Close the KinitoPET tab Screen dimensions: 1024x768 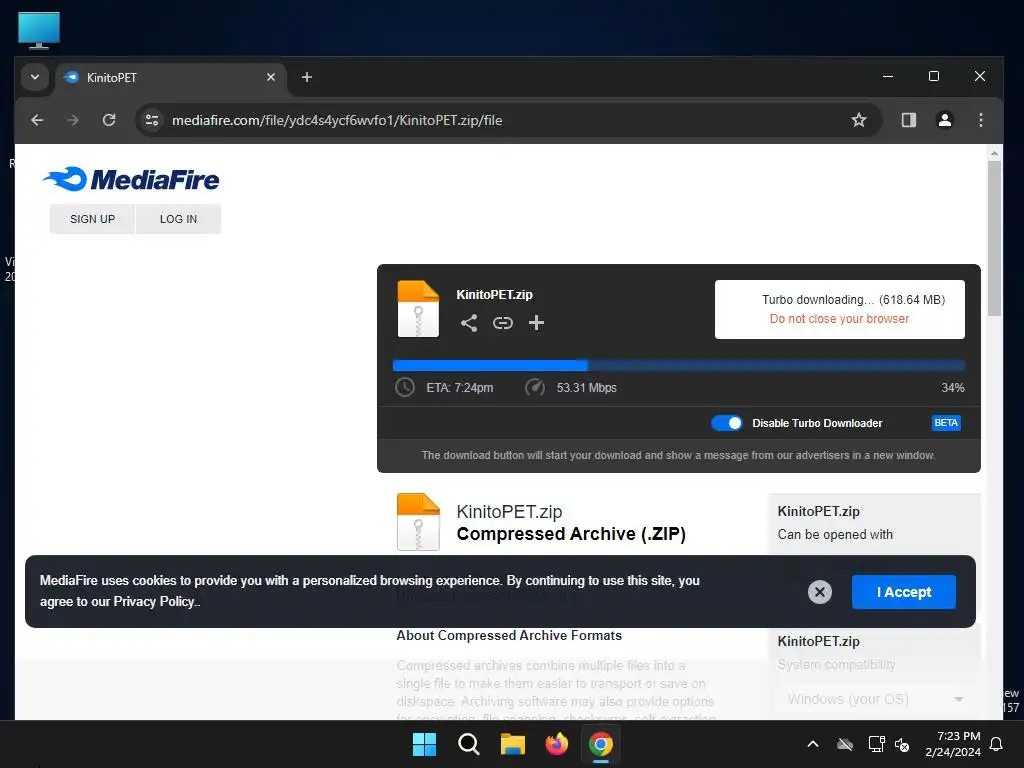pyautogui.click(x=271, y=77)
